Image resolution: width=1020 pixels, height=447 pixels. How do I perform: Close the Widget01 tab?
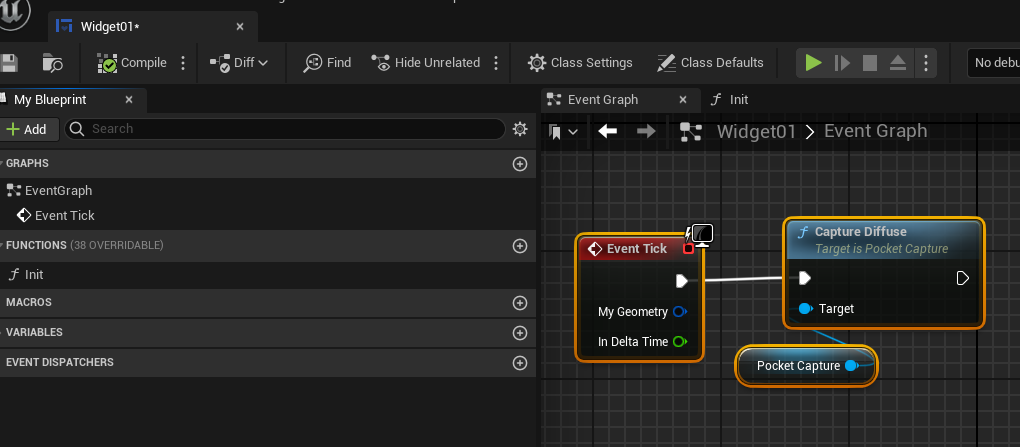click(240, 27)
